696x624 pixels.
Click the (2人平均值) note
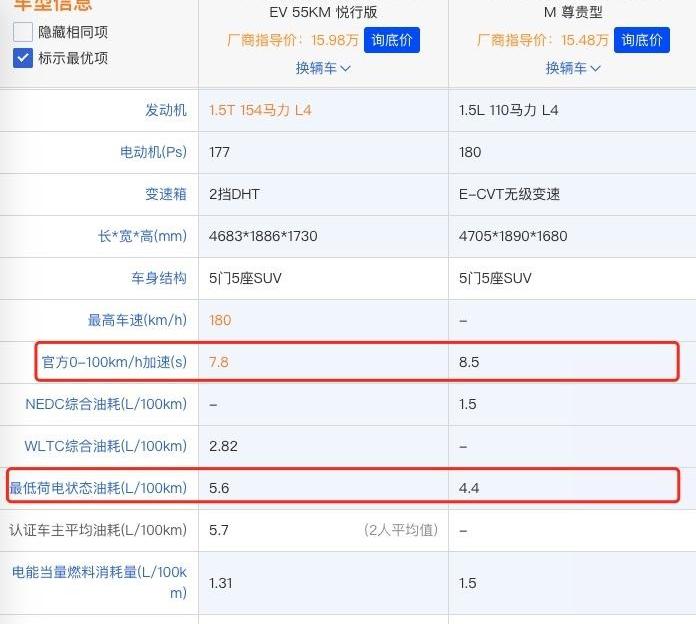point(401,530)
